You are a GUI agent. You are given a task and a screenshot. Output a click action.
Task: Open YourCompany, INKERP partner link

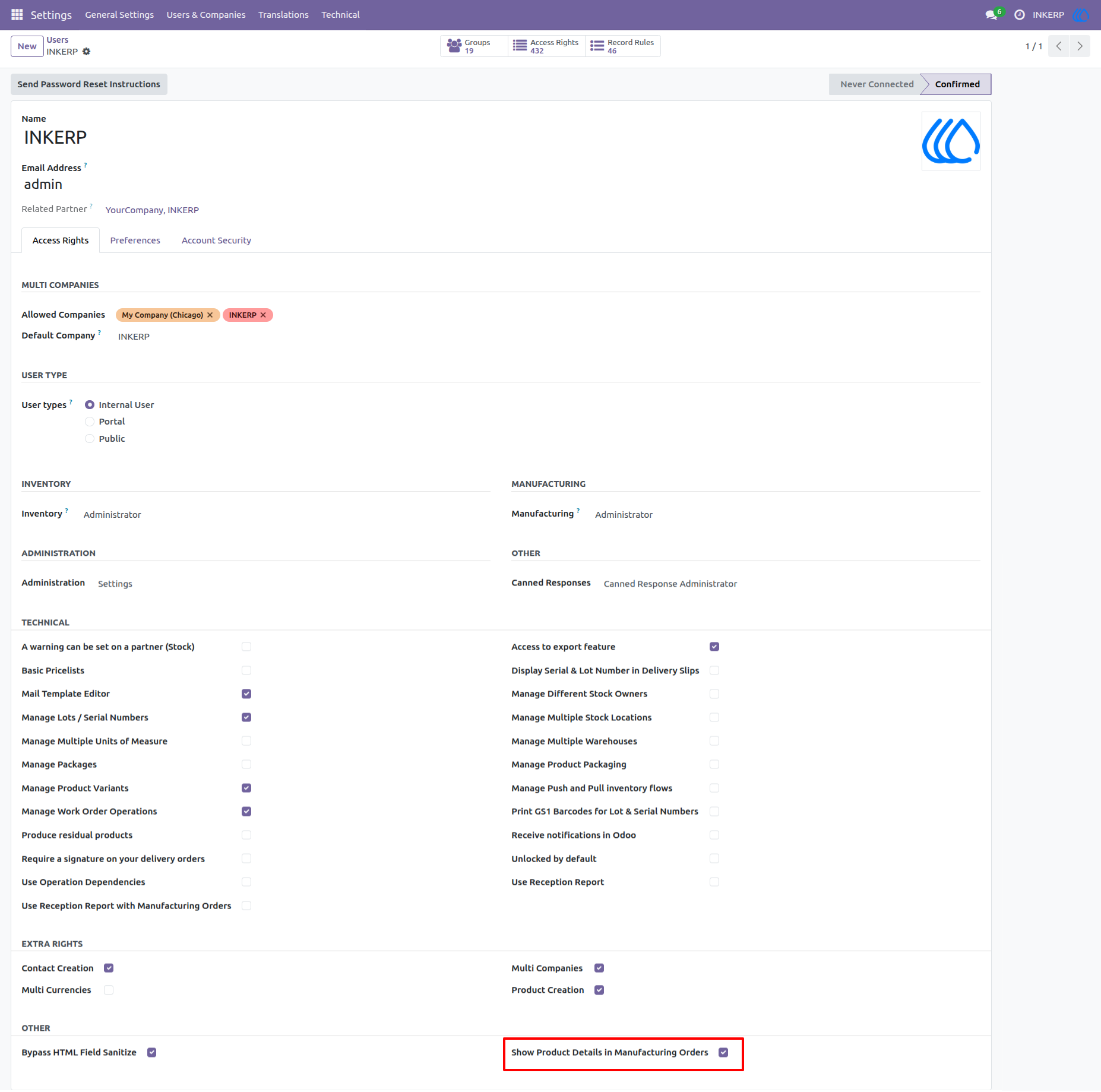coord(152,210)
